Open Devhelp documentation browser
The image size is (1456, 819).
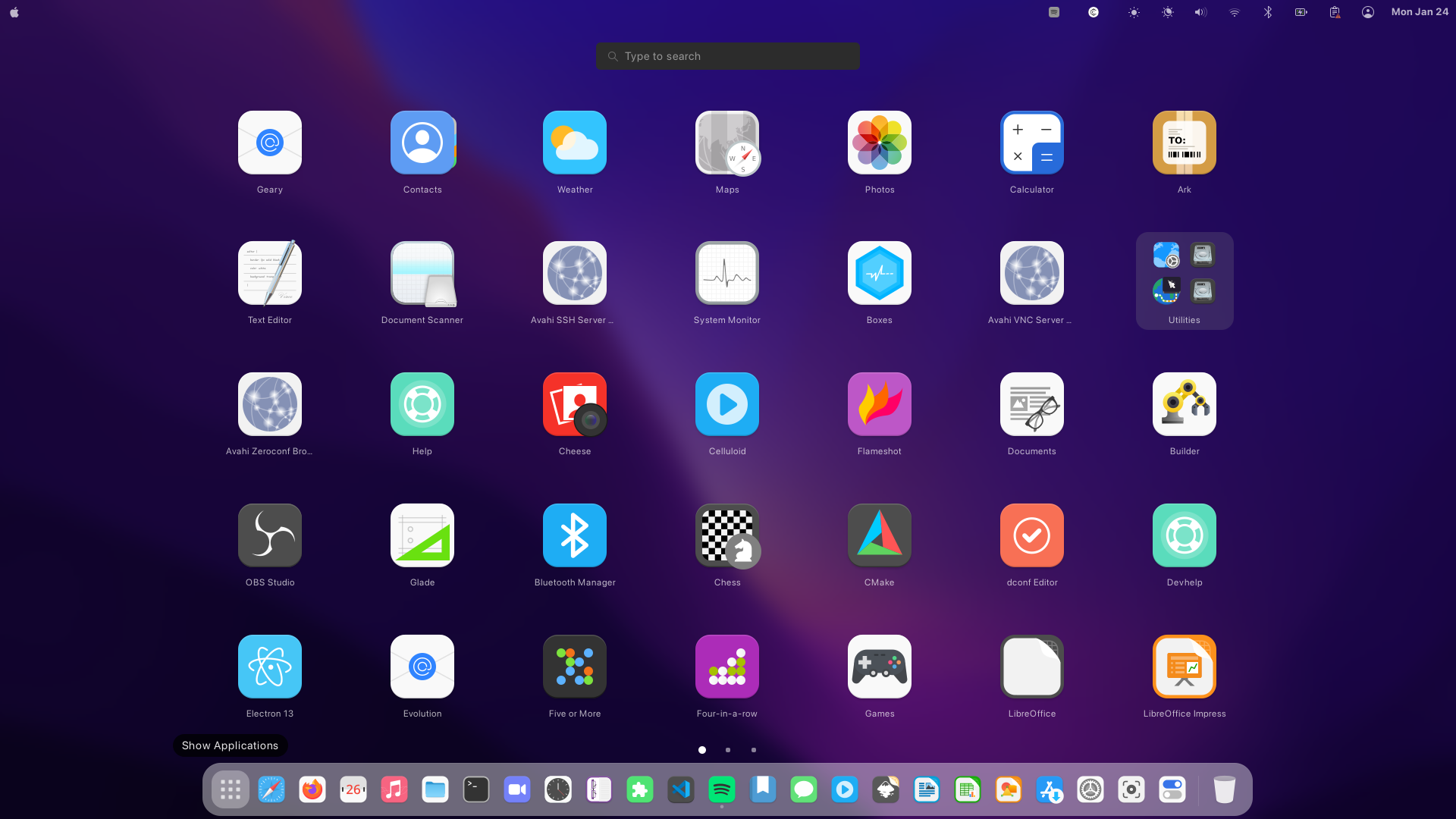(x=1185, y=535)
